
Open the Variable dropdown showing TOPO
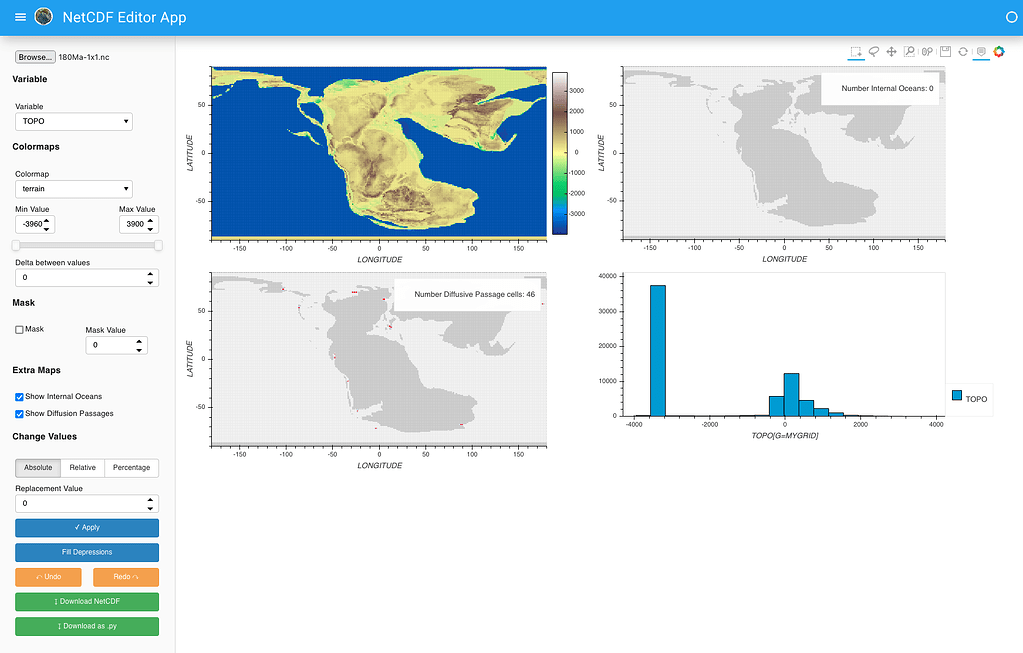[x=74, y=121]
